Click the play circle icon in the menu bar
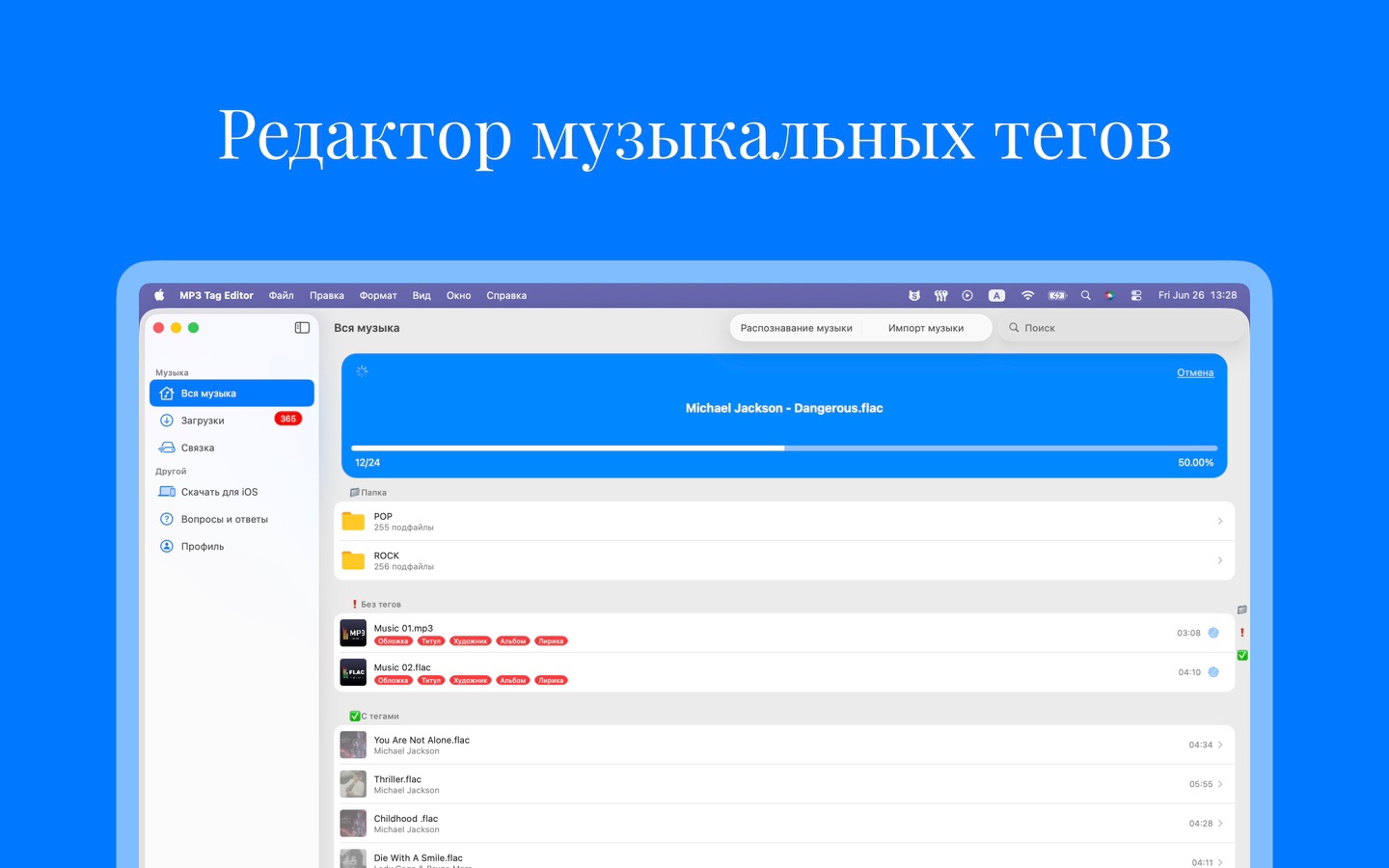This screenshot has width=1389, height=868. [967, 296]
